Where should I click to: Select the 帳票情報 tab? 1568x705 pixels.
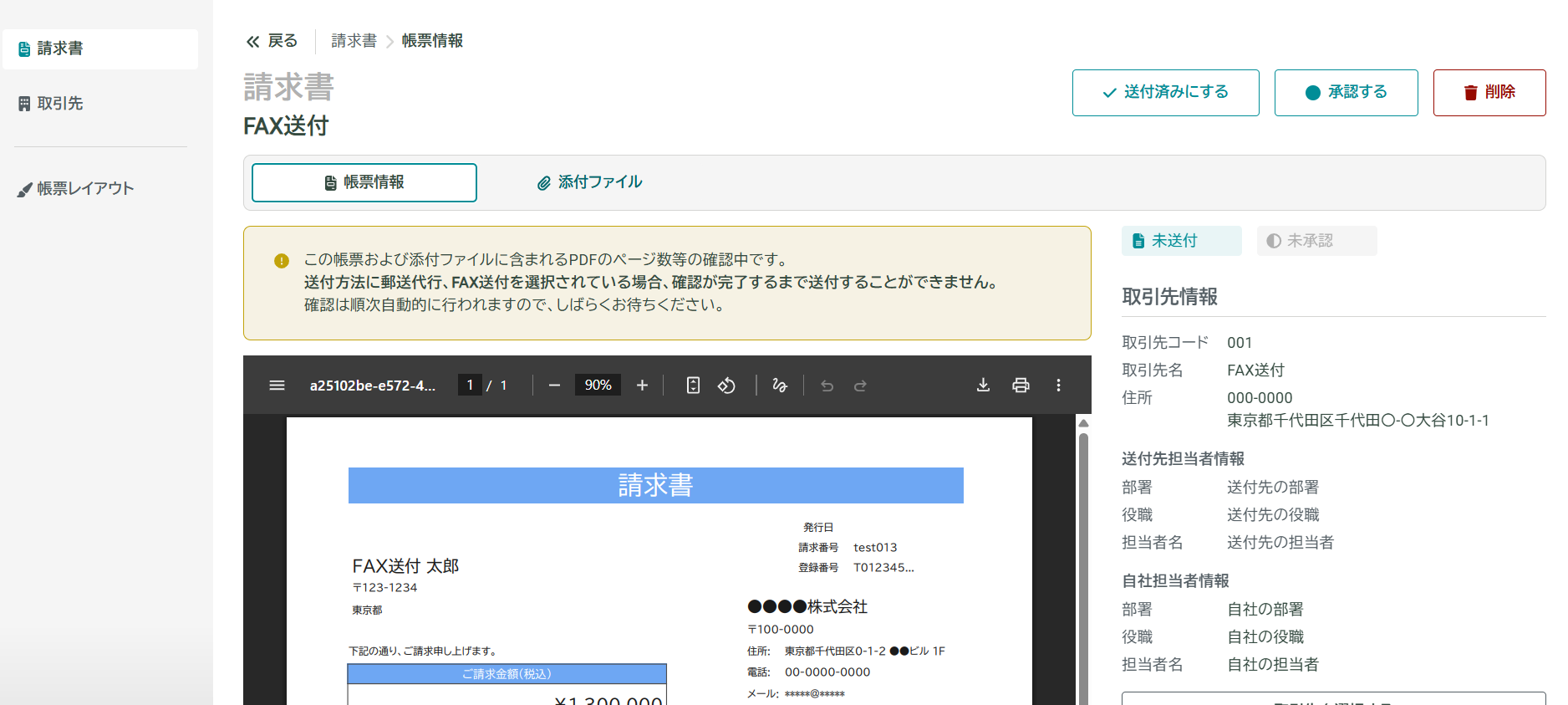point(364,182)
